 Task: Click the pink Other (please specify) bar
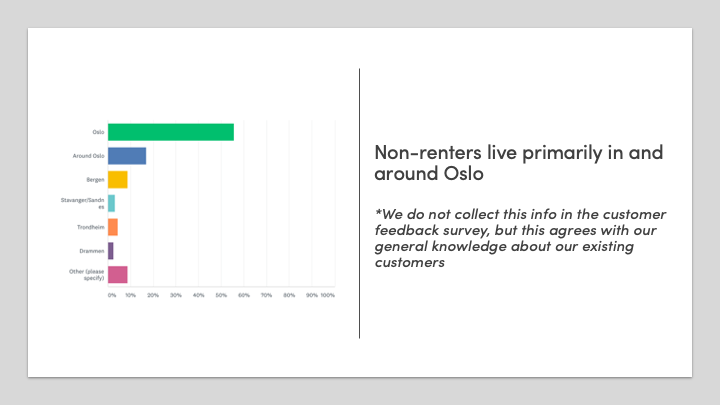(x=118, y=275)
